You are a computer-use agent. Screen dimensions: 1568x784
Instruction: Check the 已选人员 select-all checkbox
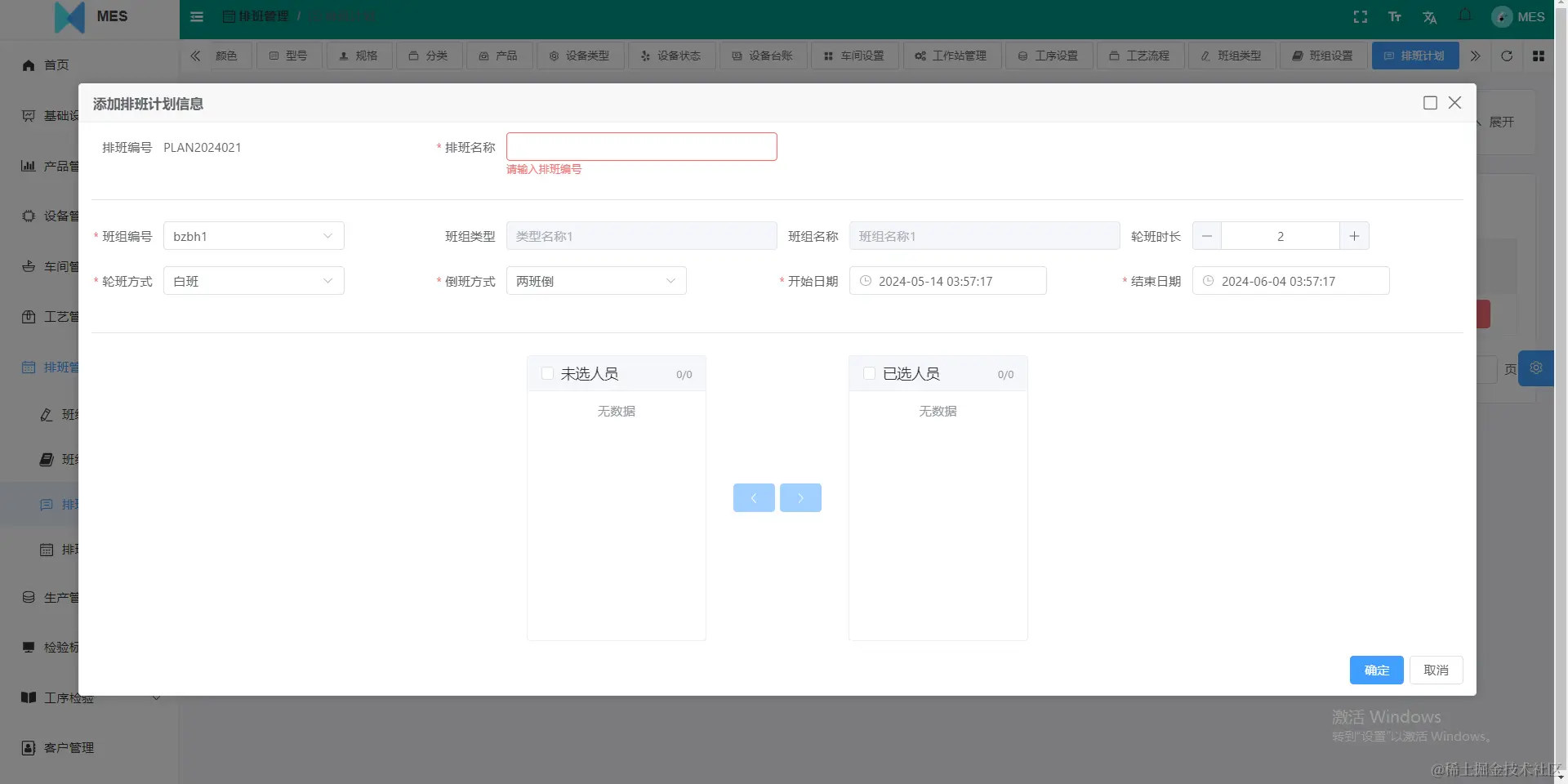coord(869,374)
